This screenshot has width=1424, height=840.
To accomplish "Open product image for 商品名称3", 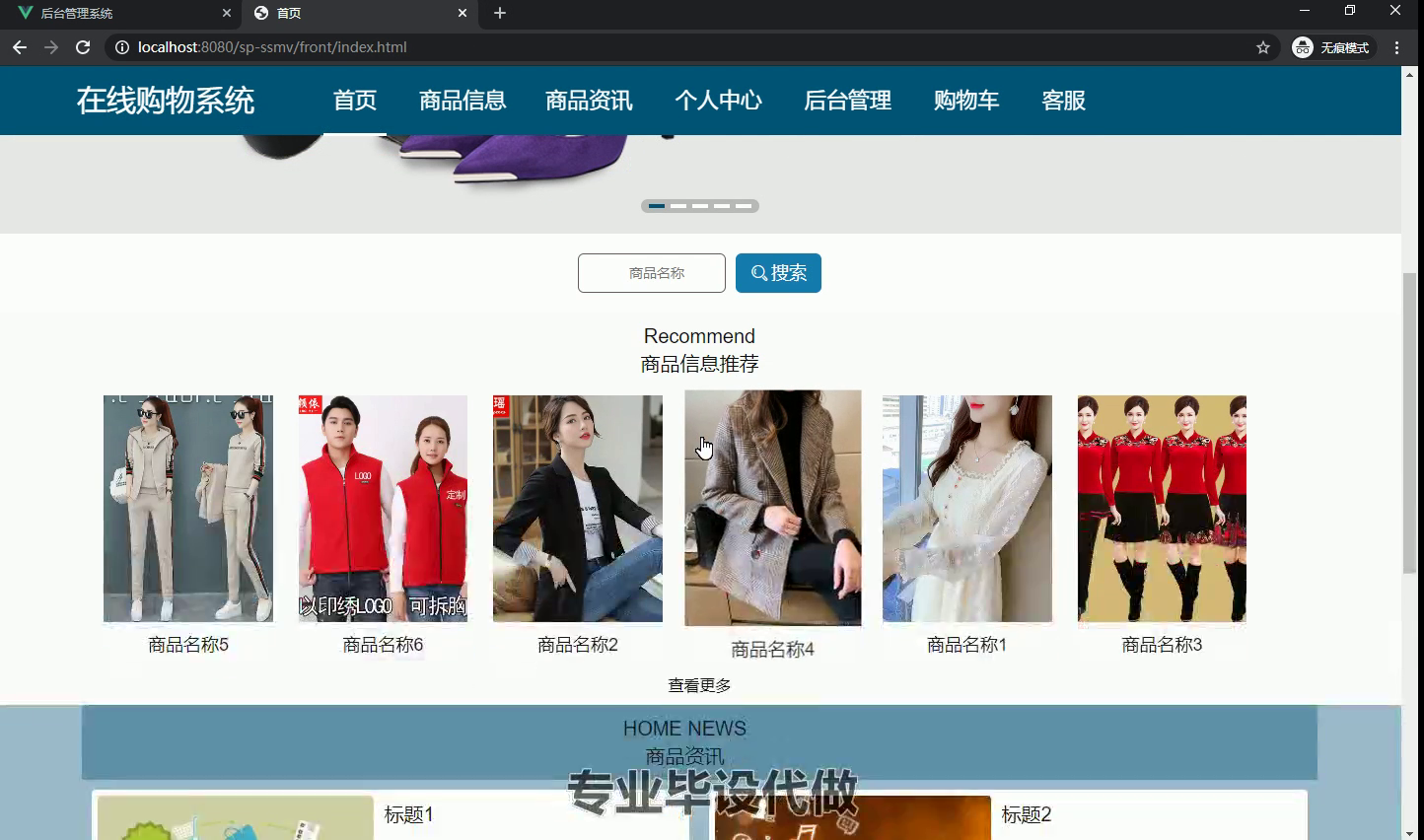I will (1162, 509).
